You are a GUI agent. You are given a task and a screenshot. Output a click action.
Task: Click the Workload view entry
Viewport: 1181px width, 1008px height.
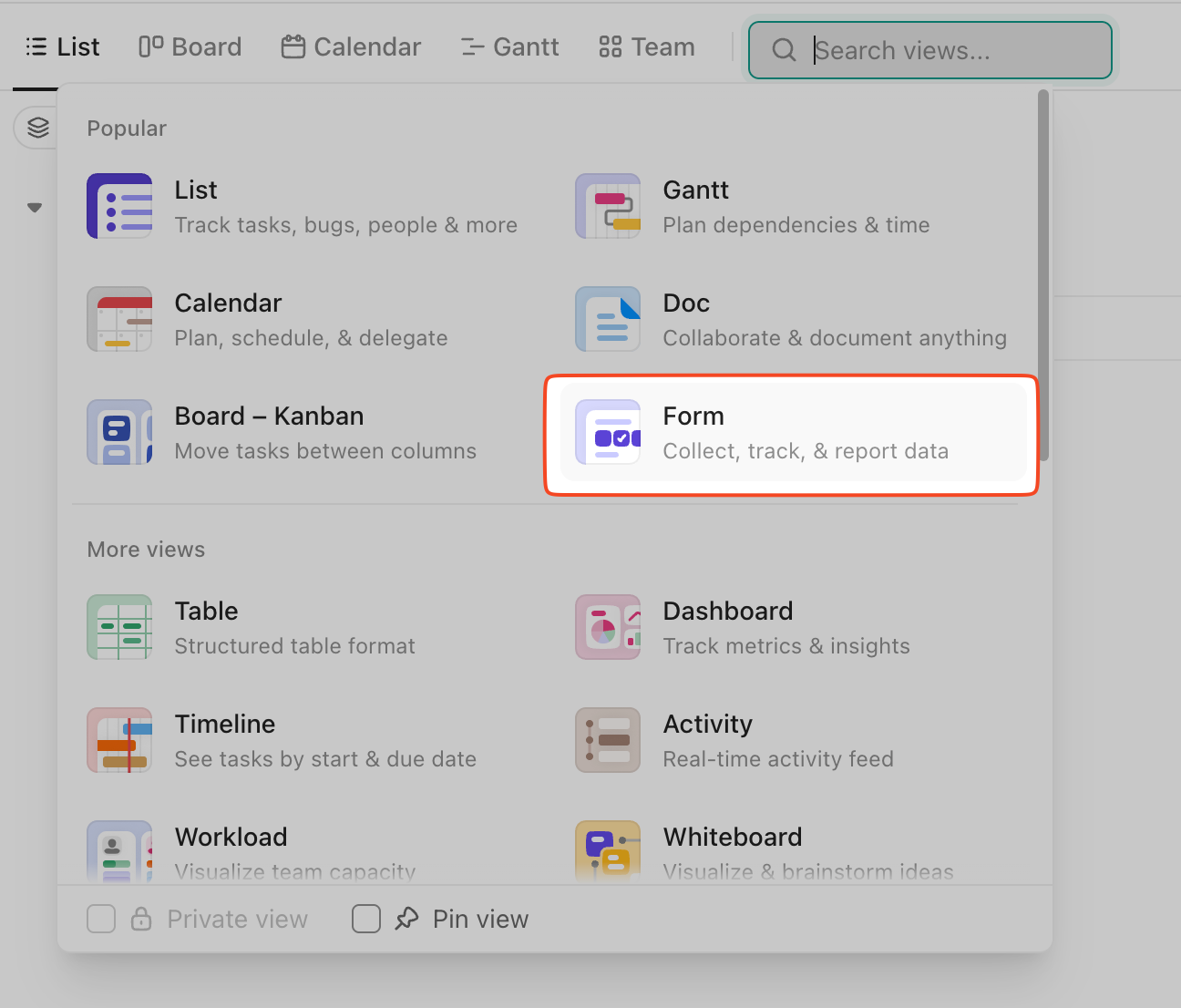pos(119,851)
